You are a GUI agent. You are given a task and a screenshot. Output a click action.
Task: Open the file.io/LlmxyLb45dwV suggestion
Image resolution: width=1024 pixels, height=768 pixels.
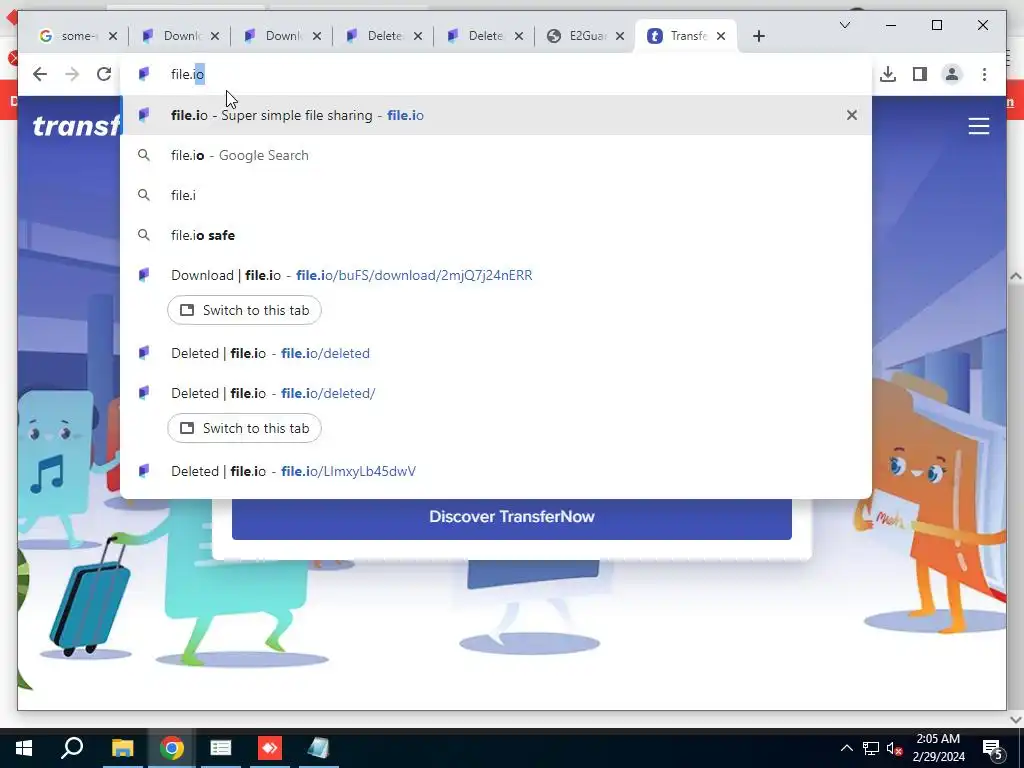[496, 471]
